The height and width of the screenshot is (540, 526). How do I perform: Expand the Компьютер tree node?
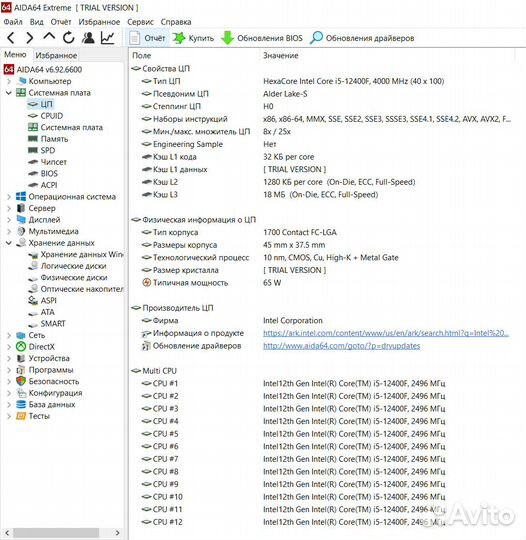coord(9,81)
